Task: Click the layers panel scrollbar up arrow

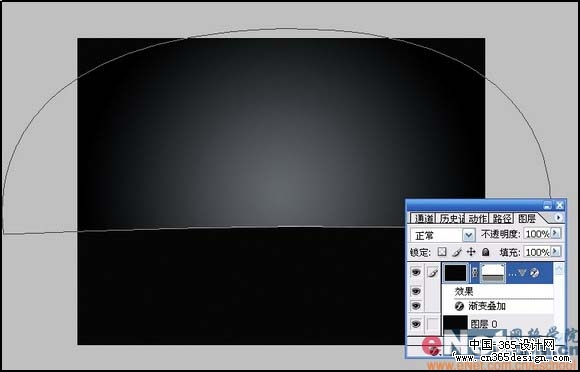Action: point(559,268)
